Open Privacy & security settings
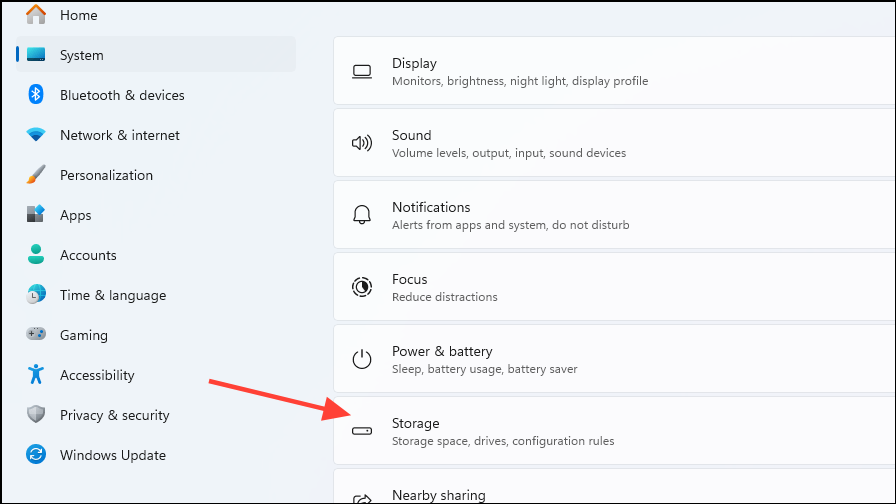Image resolution: width=896 pixels, height=504 pixels. point(156,415)
